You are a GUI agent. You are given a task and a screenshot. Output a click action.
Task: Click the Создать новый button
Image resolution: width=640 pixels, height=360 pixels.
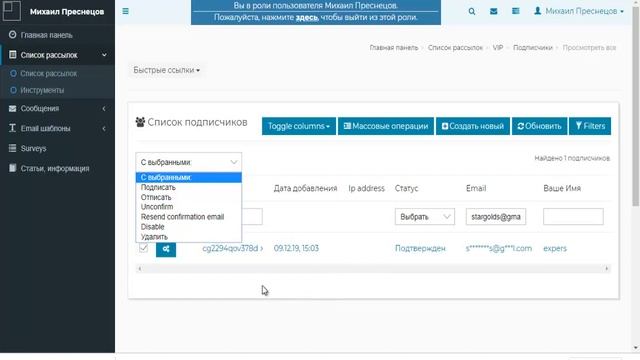click(x=473, y=126)
